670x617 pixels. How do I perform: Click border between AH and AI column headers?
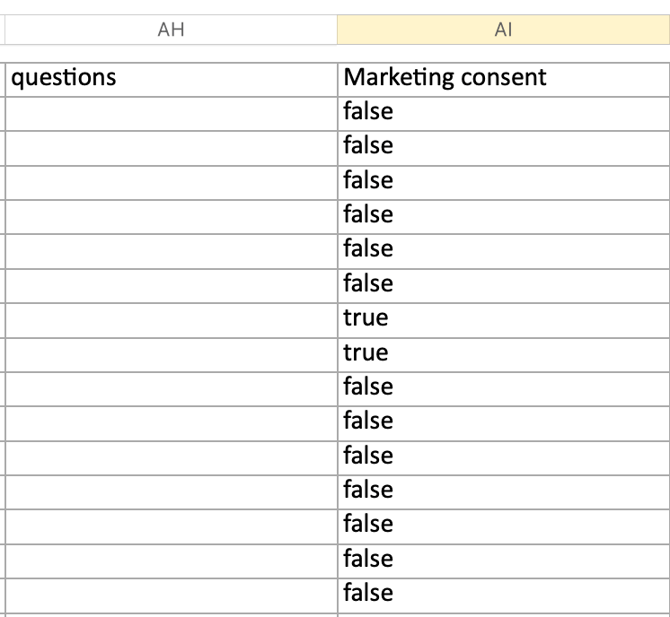[x=337, y=30]
